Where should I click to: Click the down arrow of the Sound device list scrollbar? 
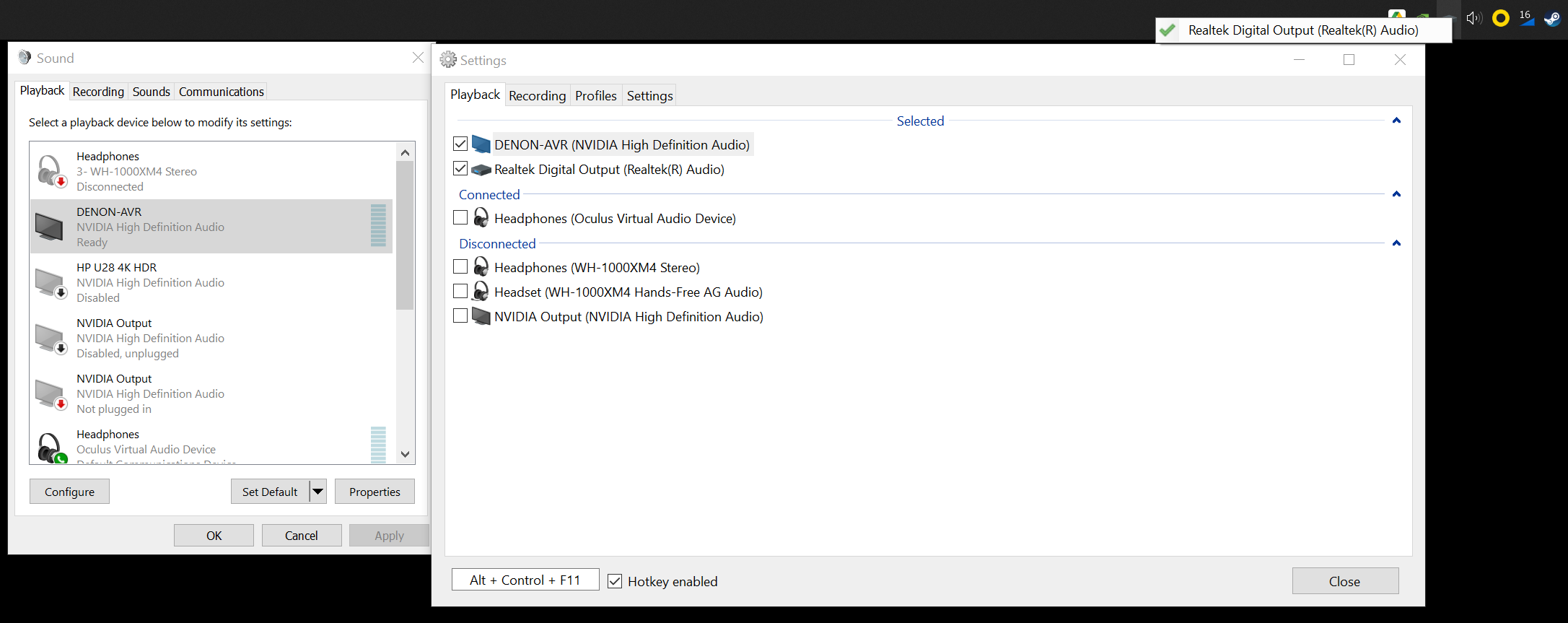point(405,454)
